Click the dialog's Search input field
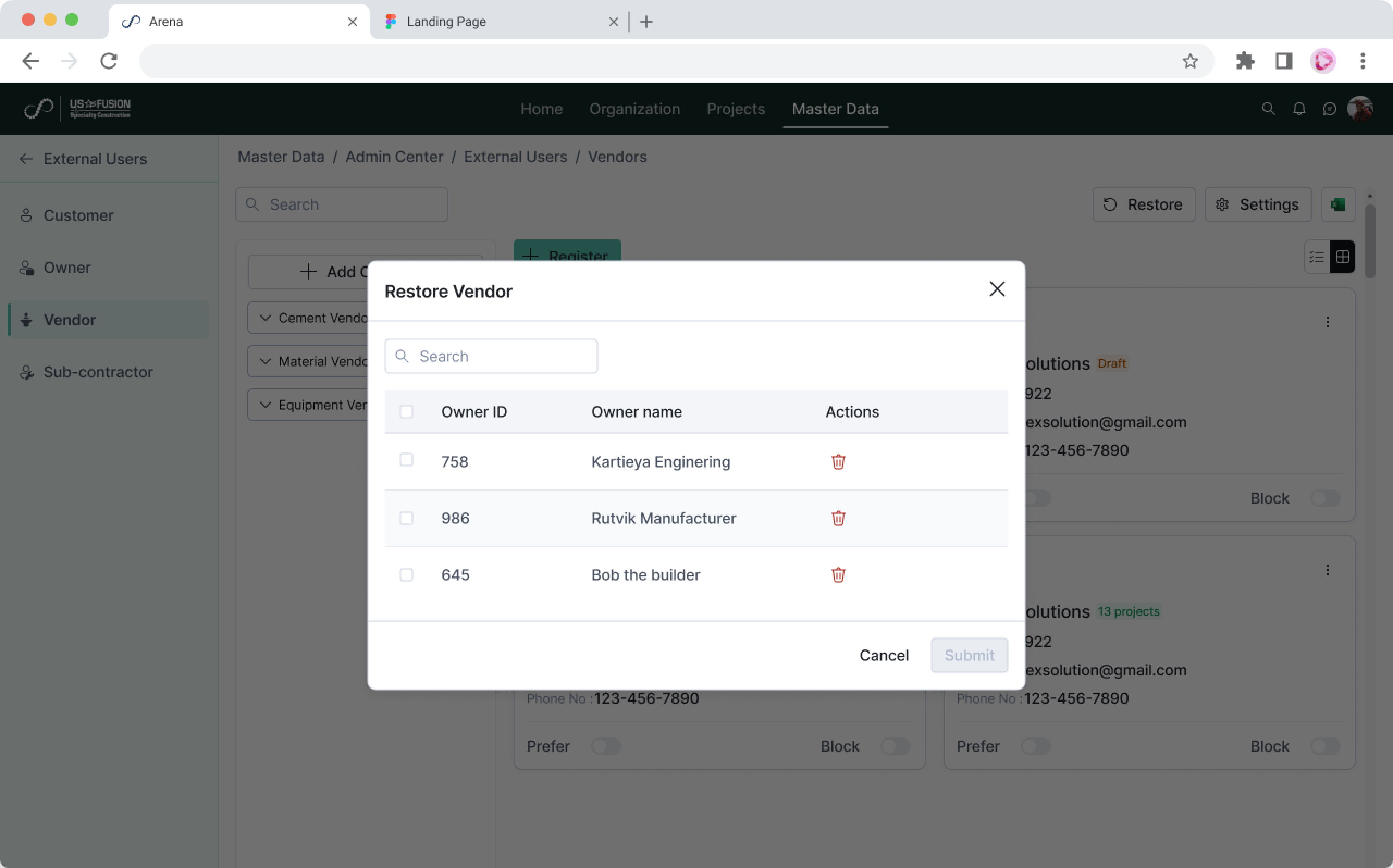 (x=500, y=356)
